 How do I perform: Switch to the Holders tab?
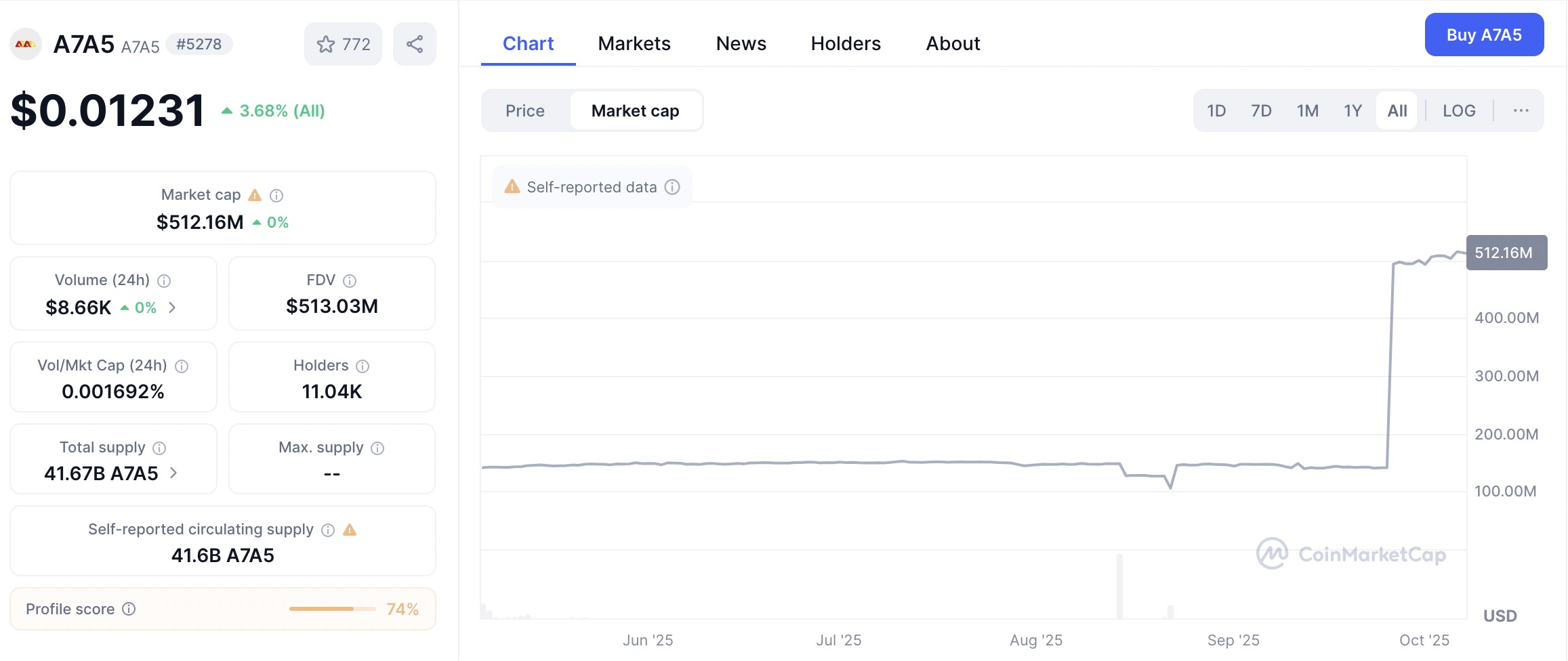[846, 44]
